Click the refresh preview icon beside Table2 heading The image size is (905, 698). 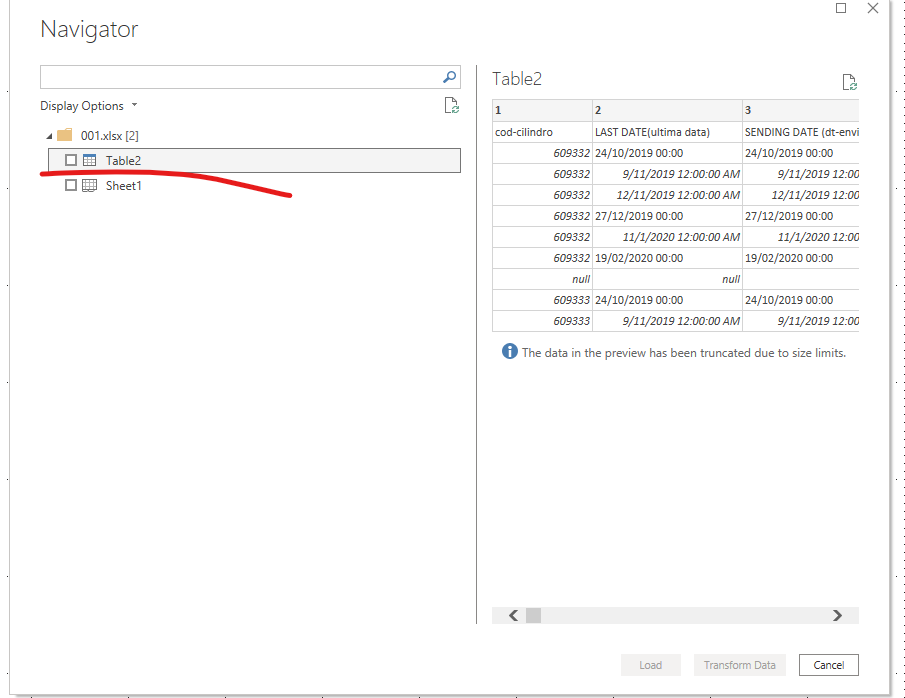[x=849, y=83]
